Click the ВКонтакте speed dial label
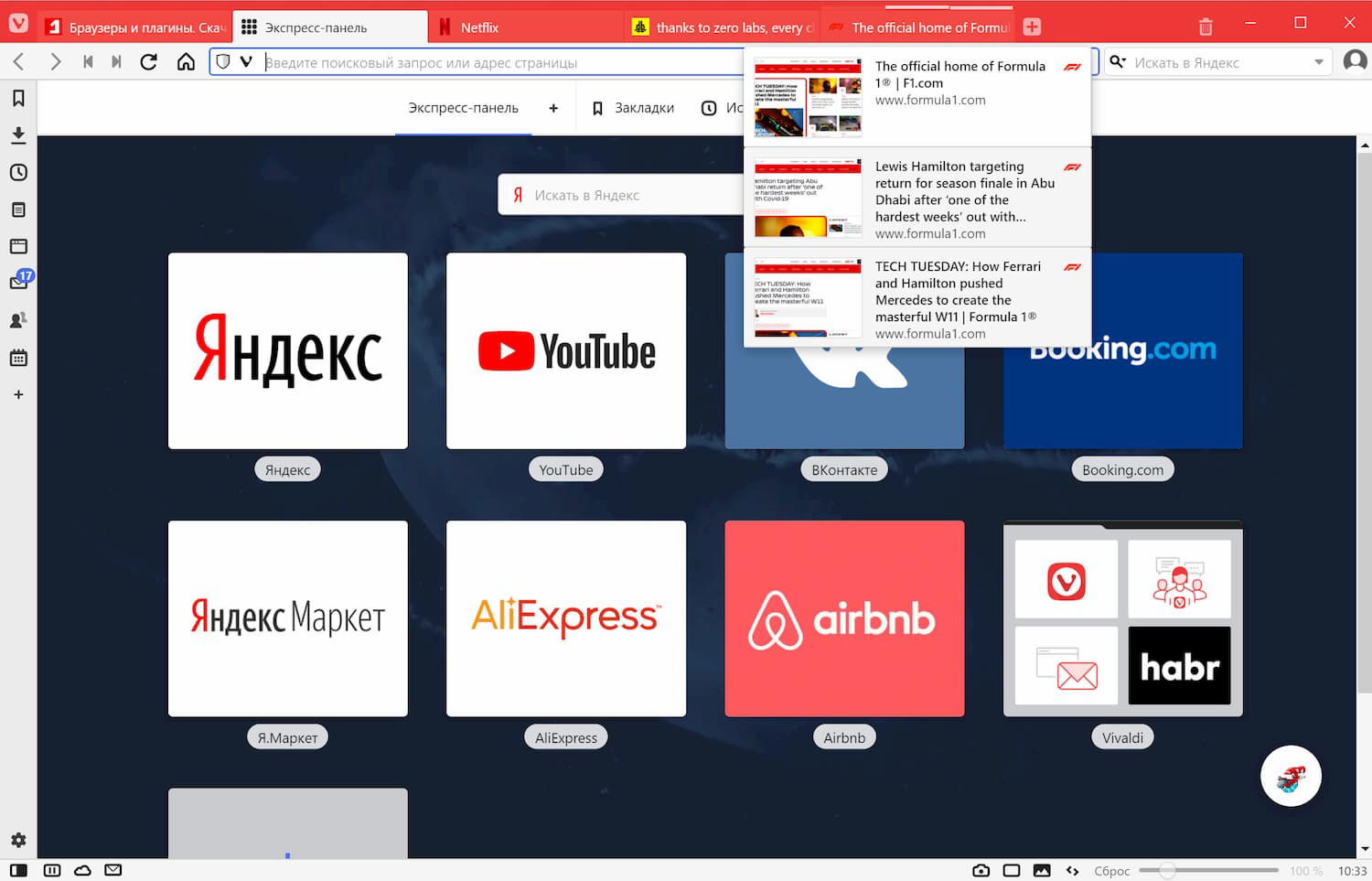This screenshot has width=1372, height=881. [x=844, y=469]
